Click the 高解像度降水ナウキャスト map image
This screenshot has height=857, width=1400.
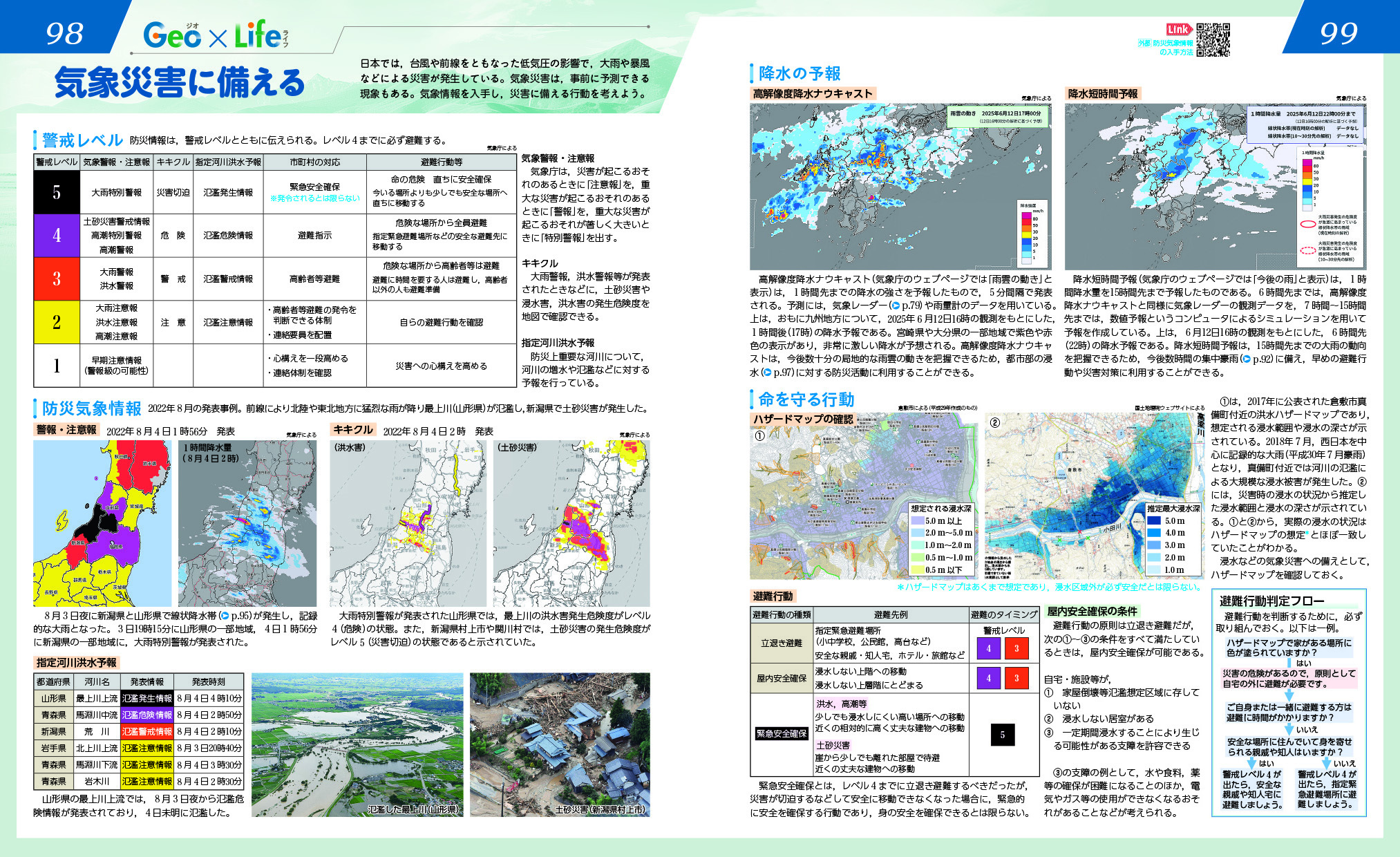pos(900,187)
